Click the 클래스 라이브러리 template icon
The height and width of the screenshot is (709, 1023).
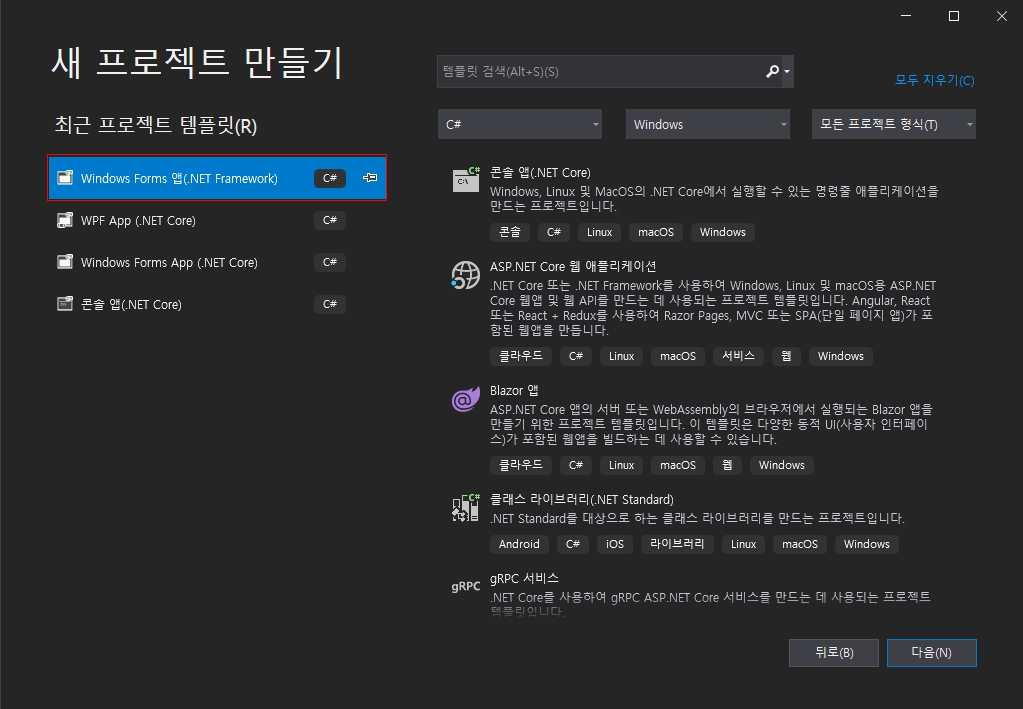pos(465,508)
